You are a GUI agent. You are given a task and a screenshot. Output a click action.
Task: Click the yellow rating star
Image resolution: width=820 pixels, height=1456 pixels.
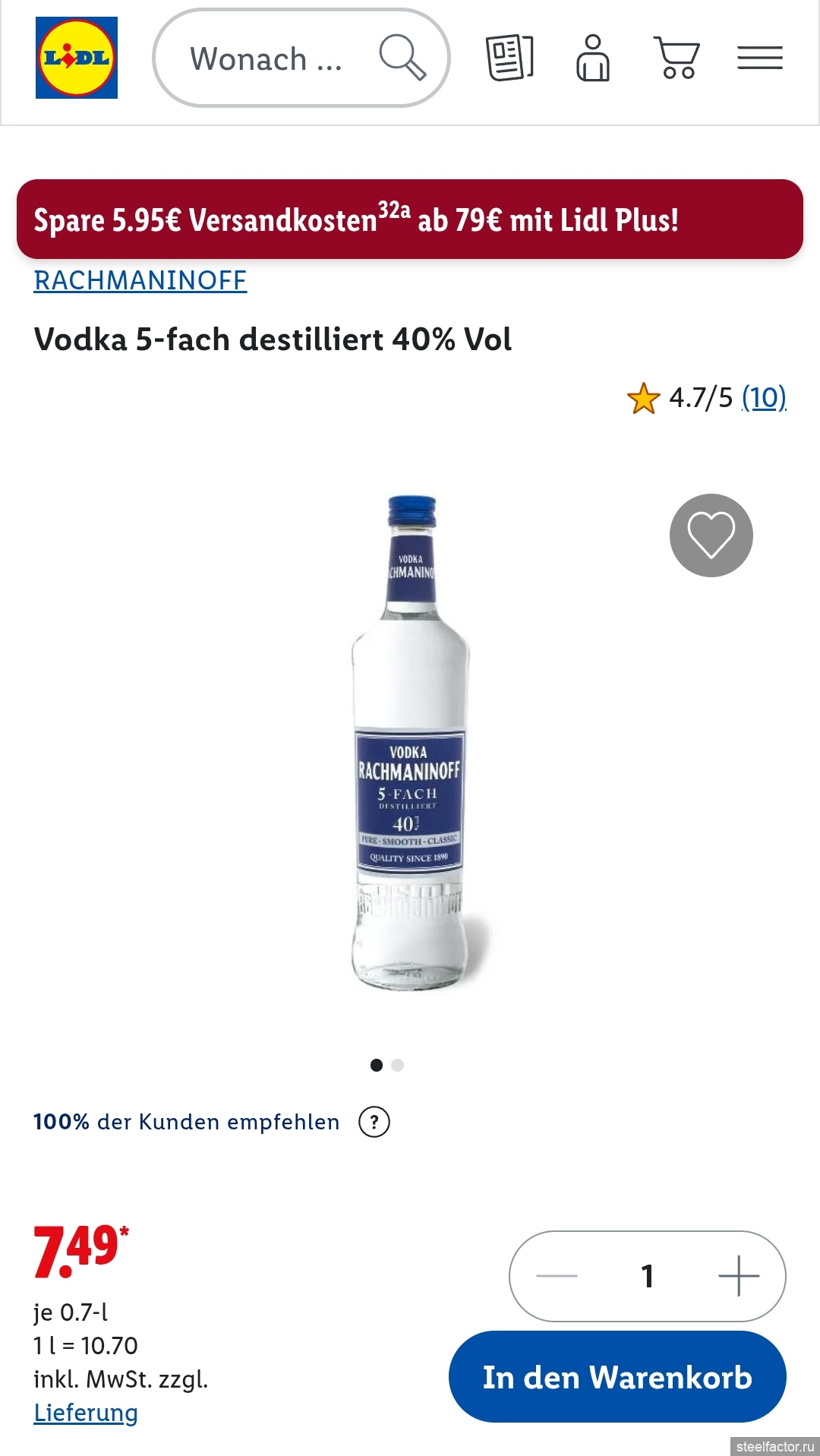pyautogui.click(x=644, y=398)
